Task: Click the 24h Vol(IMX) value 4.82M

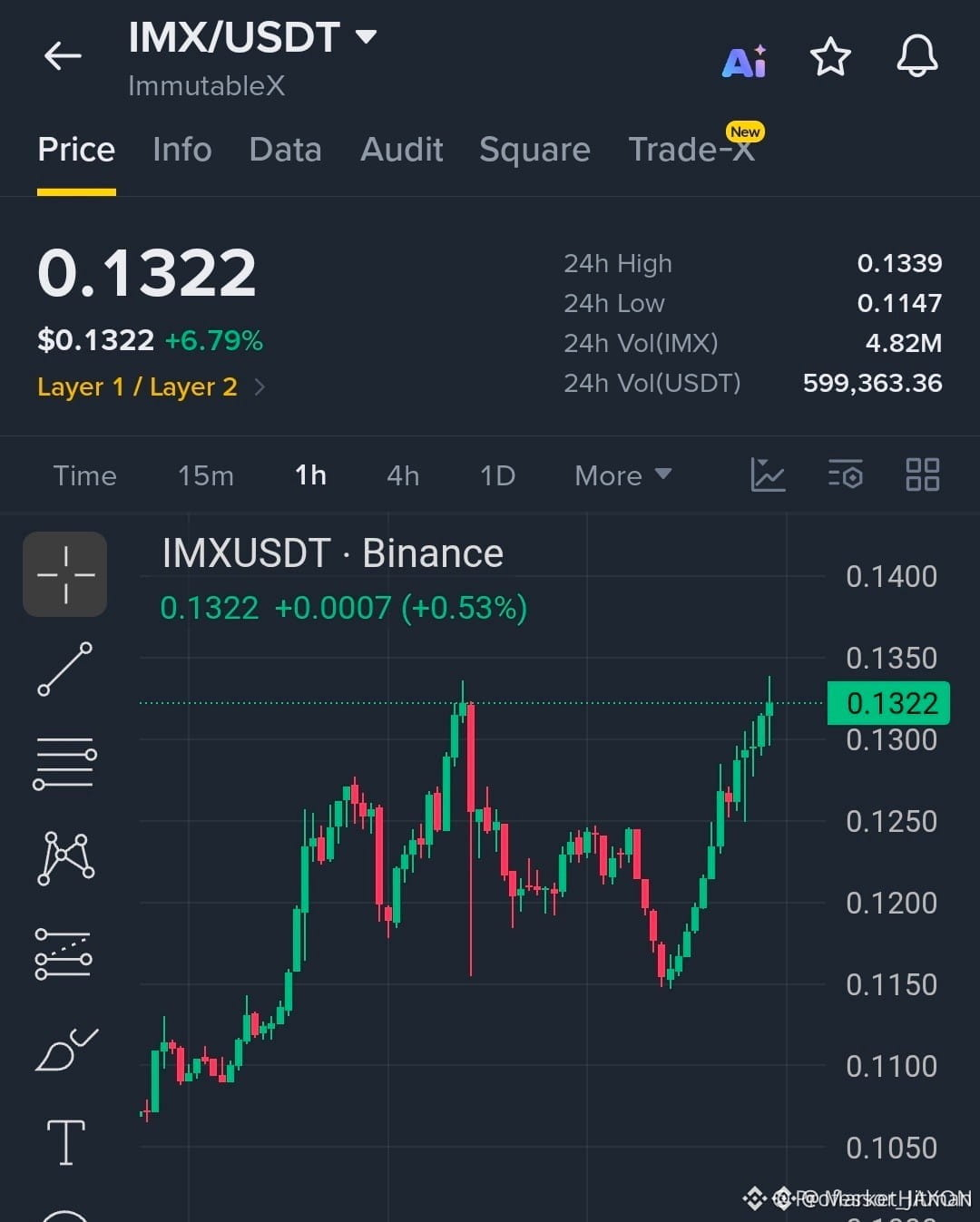Action: [x=904, y=343]
